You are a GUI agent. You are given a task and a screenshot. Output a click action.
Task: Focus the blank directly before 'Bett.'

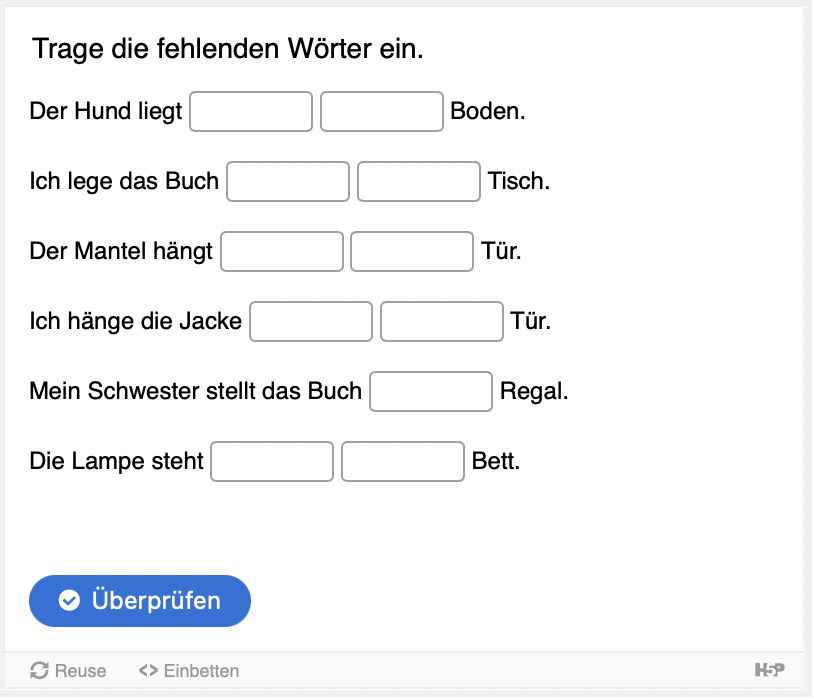coord(403,461)
